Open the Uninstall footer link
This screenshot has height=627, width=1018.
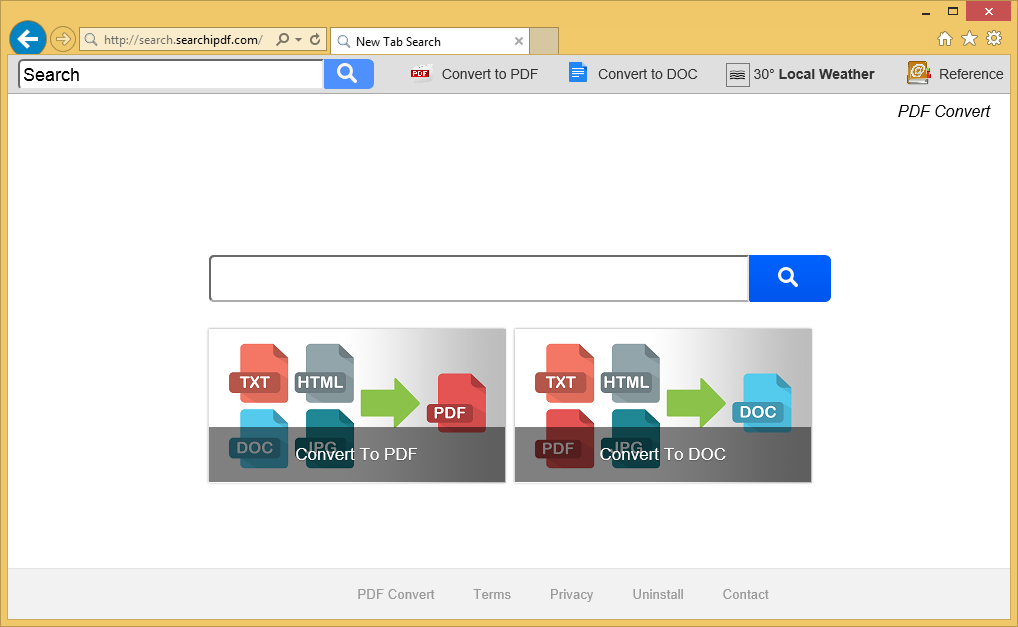[x=658, y=594]
